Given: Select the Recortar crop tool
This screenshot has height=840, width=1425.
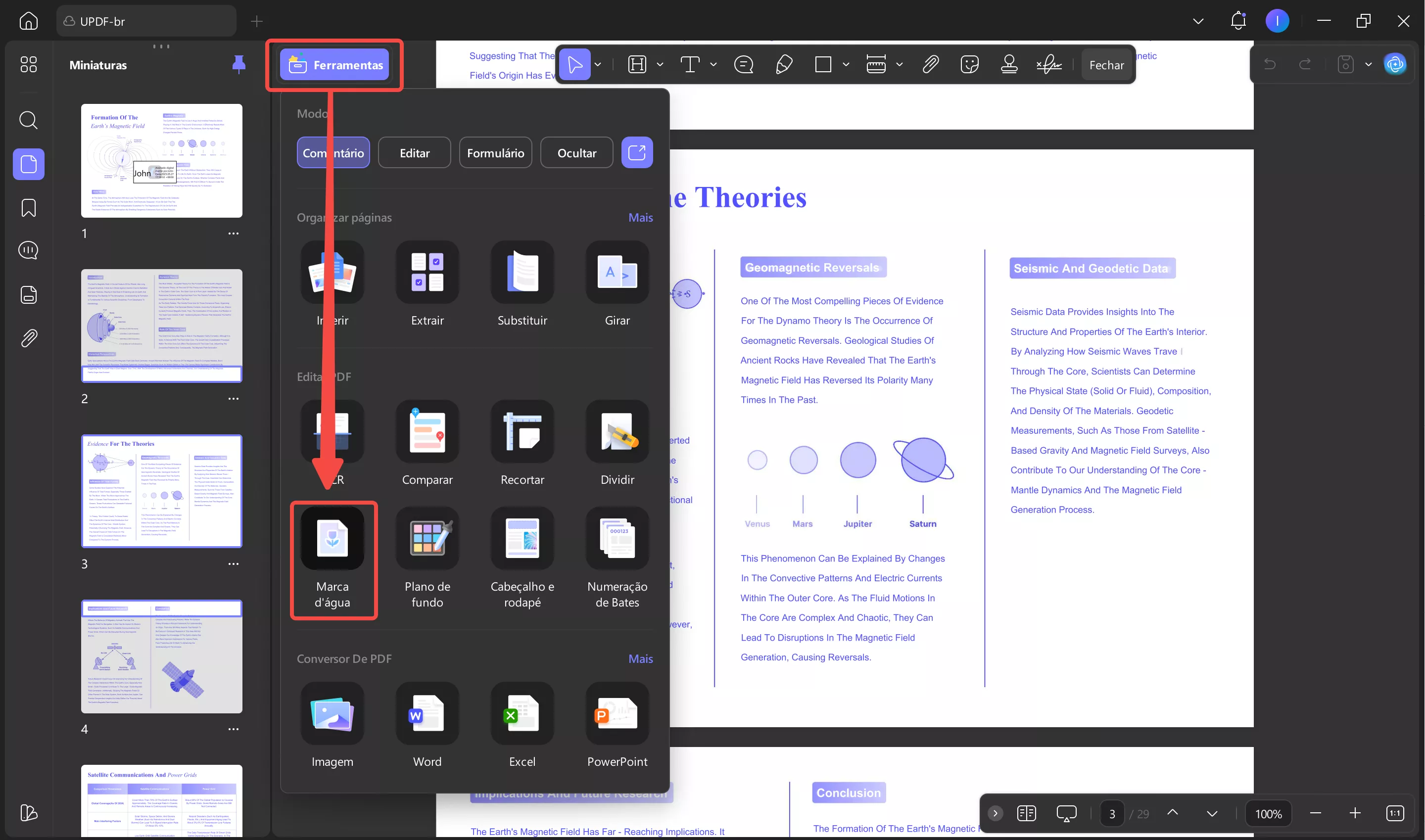Looking at the screenshot, I should (522, 432).
